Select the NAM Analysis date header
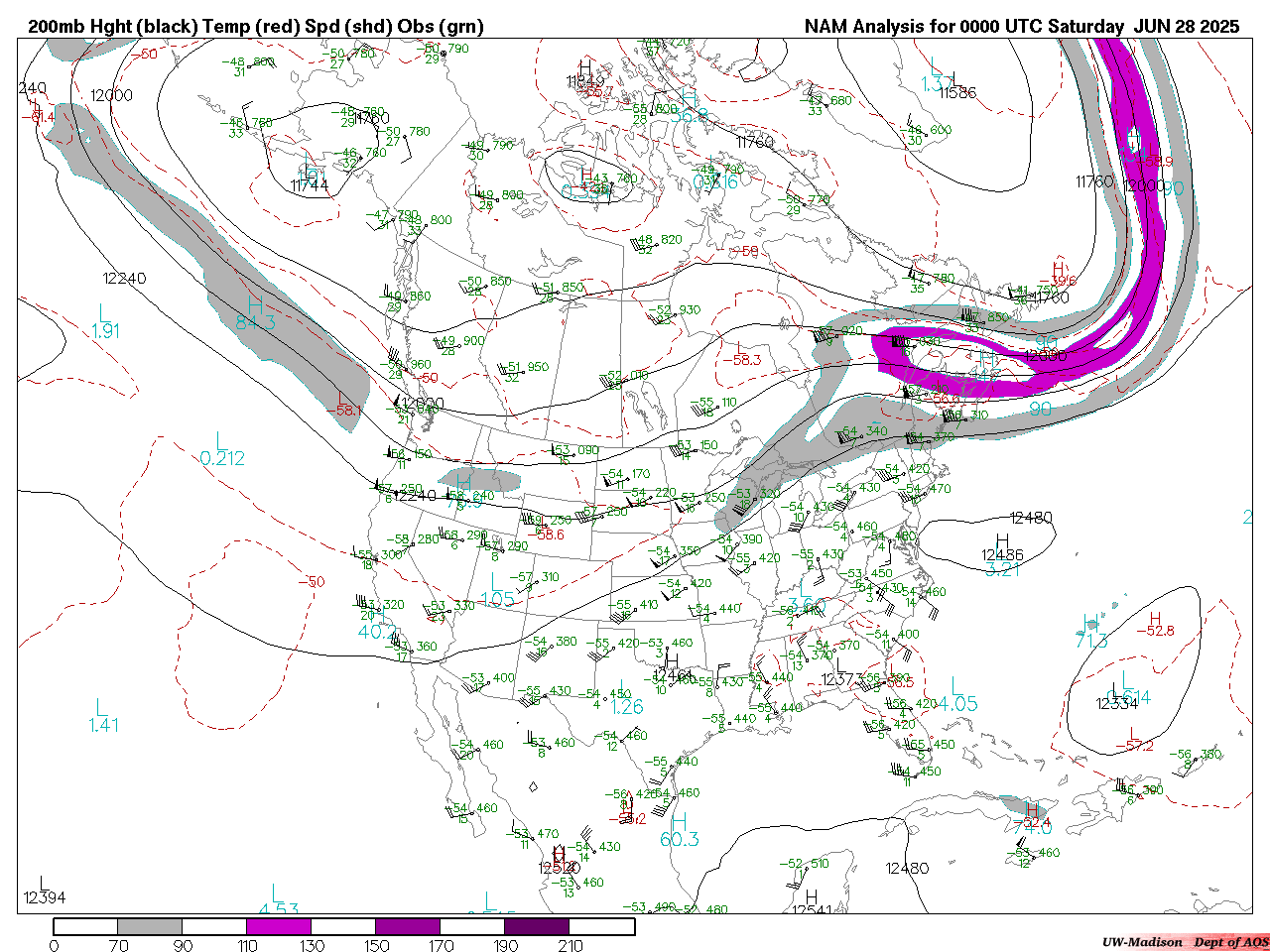The image size is (1270, 952). (1021, 27)
